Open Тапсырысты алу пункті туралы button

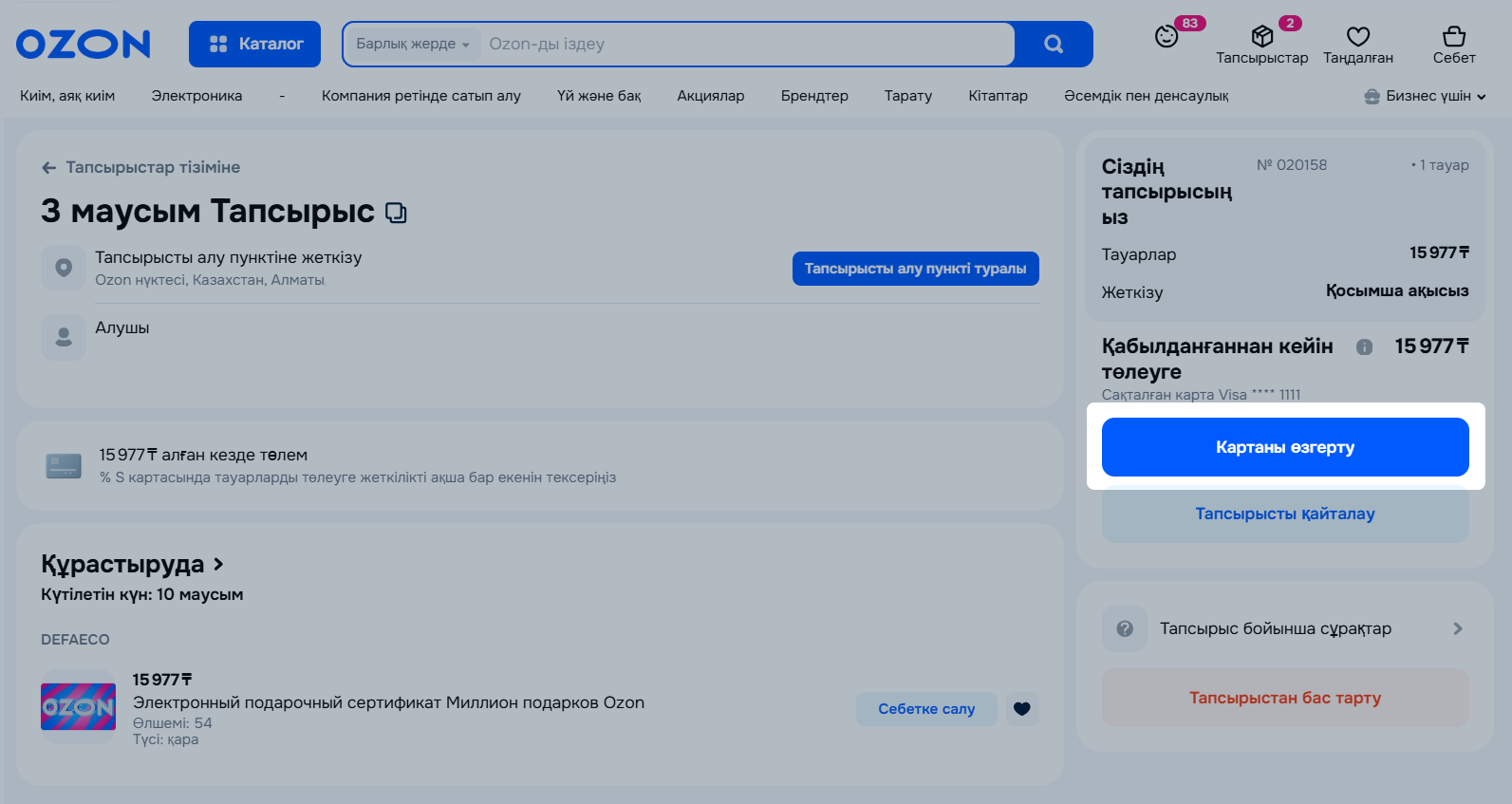916,269
